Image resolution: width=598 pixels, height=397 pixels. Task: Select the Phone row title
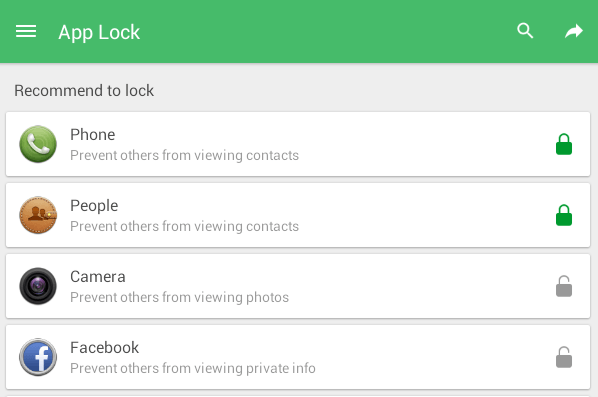93,135
